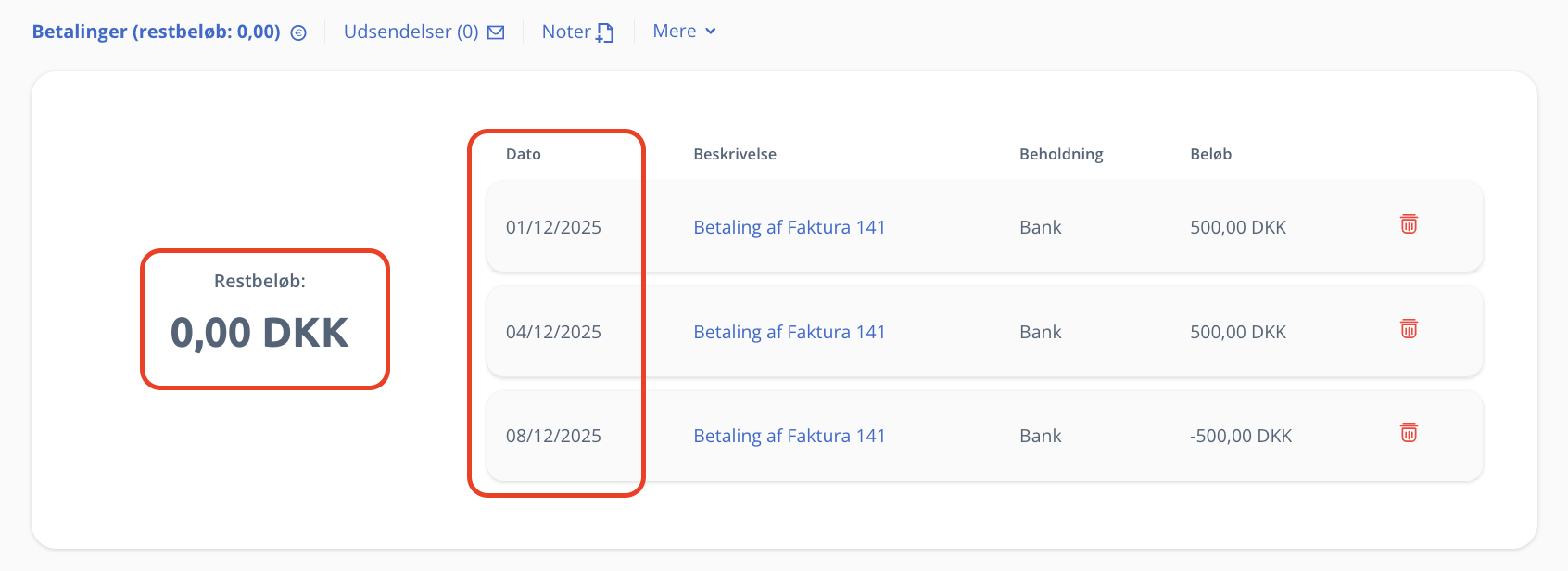Open the Noter tab
The height and width of the screenshot is (571, 1568).
(566, 32)
